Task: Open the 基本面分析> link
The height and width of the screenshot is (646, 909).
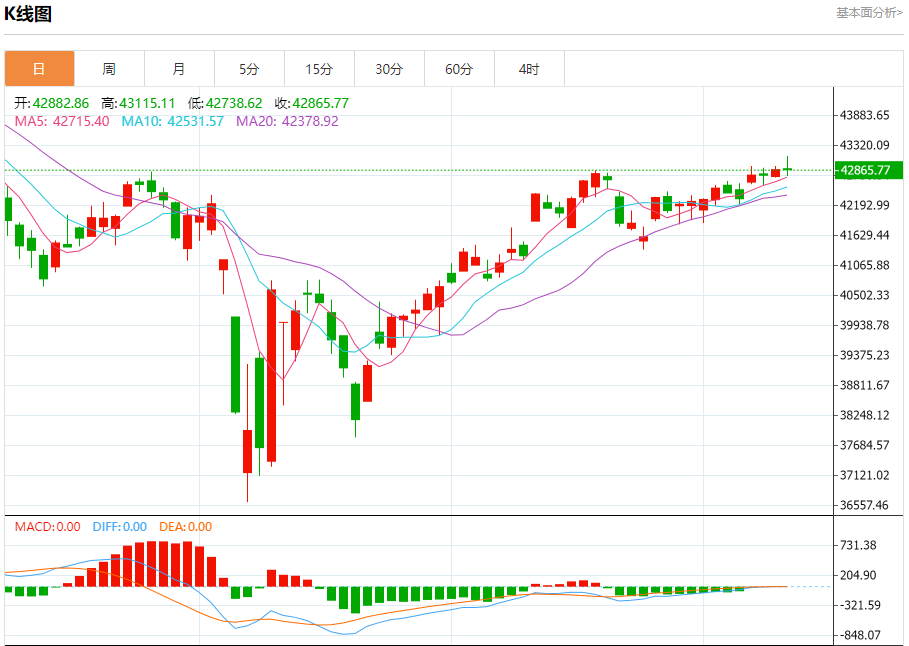Action: pos(869,13)
